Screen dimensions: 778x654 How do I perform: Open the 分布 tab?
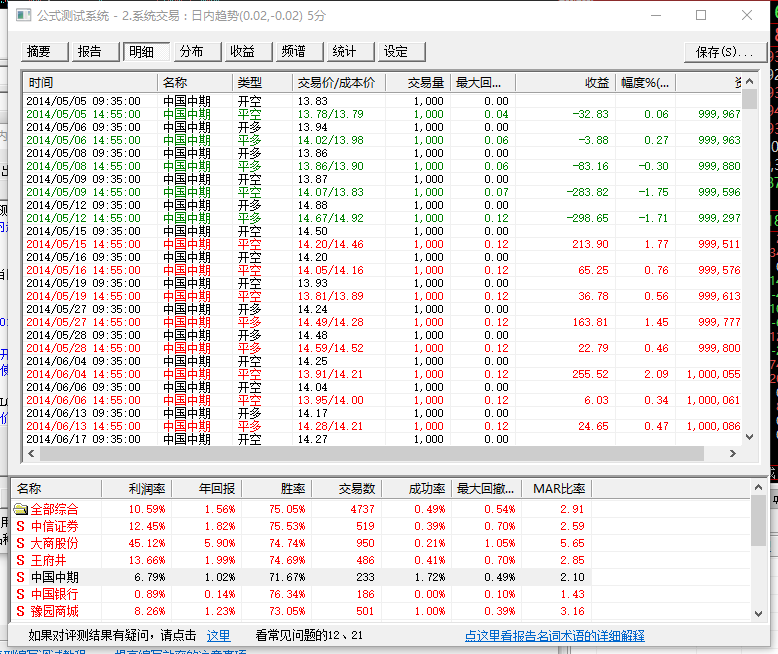(191, 52)
